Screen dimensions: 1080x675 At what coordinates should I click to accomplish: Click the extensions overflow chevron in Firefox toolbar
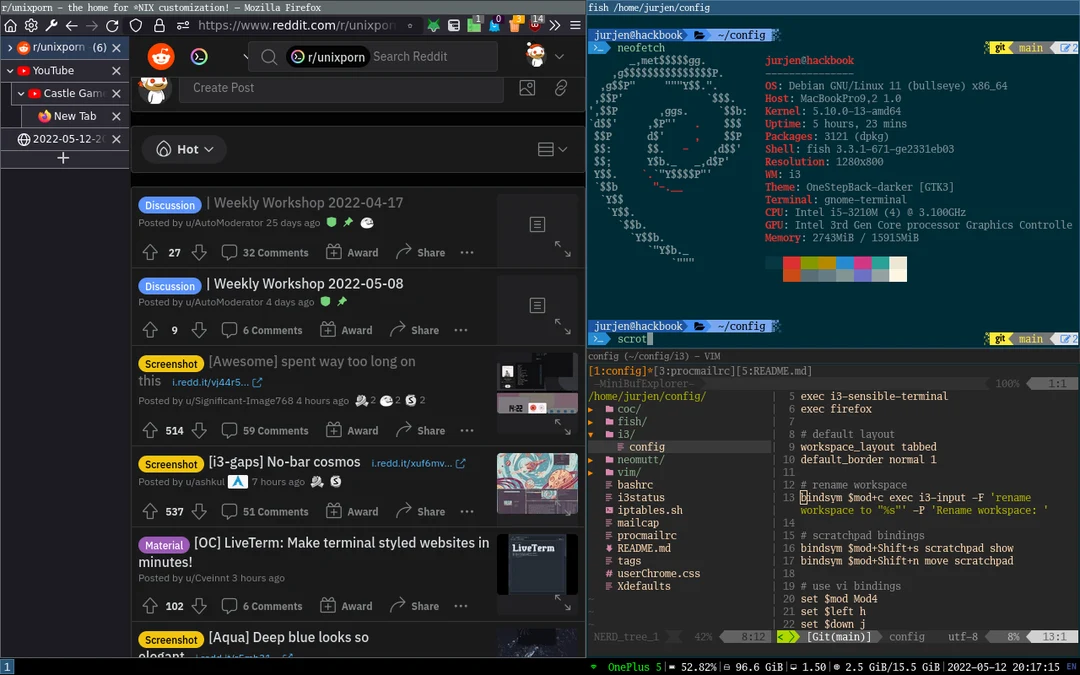pos(554,25)
